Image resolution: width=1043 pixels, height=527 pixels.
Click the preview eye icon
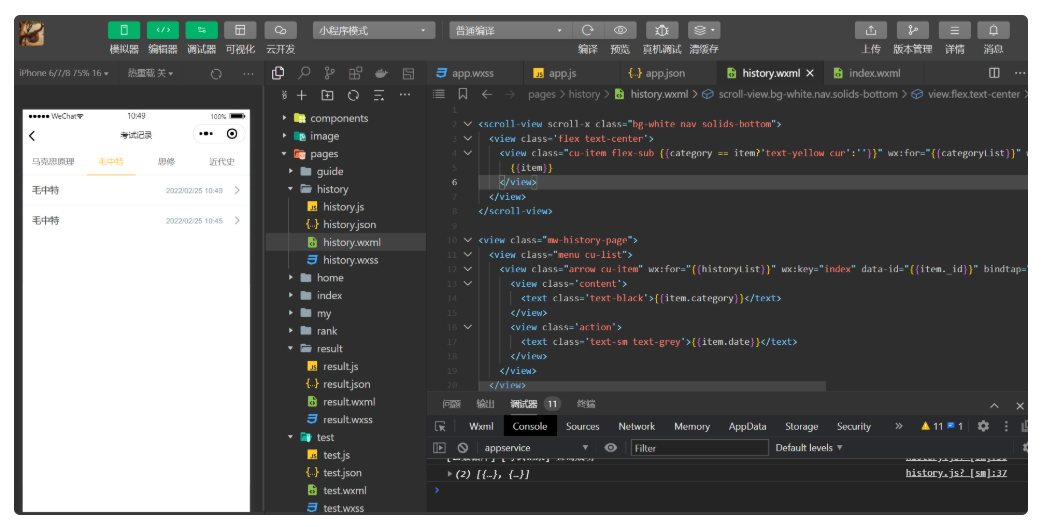[620, 30]
